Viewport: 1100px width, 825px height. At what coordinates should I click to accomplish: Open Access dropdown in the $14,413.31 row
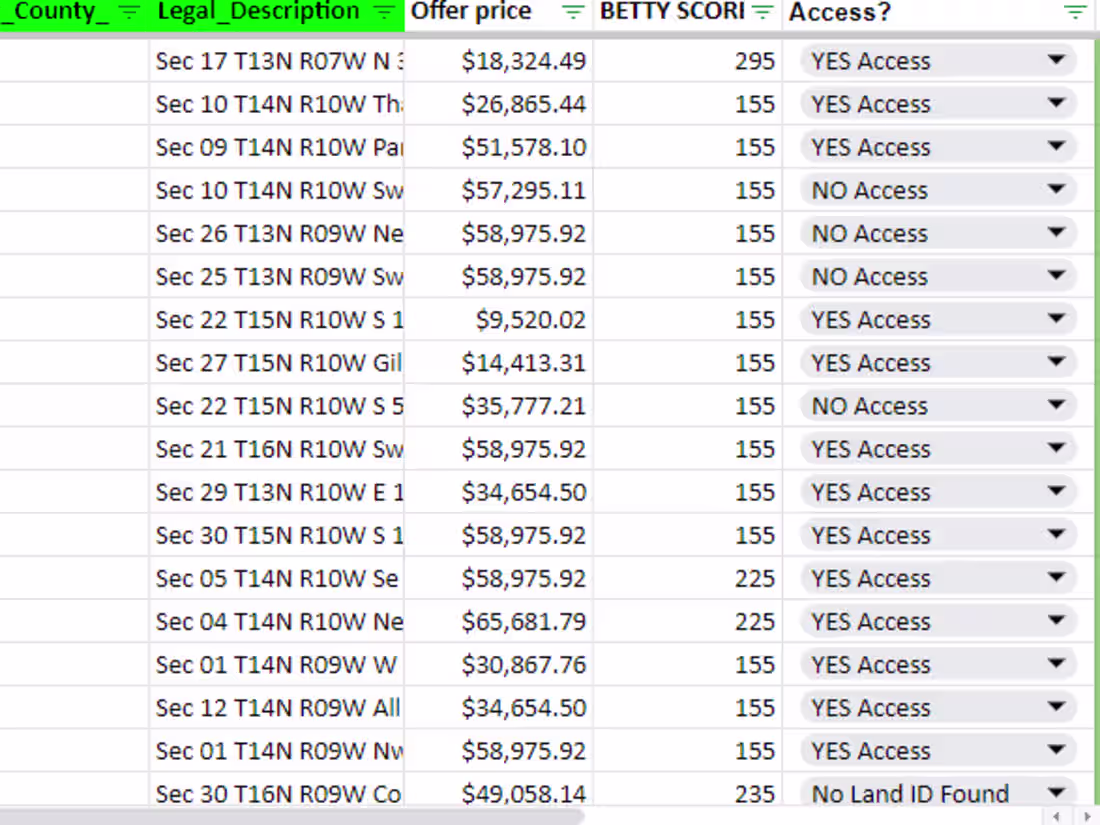pyautogui.click(x=1056, y=363)
